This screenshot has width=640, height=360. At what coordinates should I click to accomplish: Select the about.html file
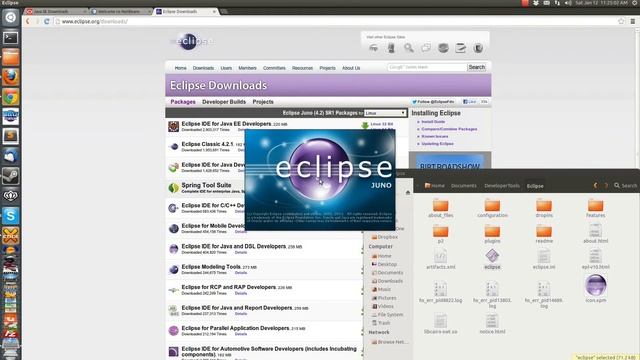[x=596, y=233]
